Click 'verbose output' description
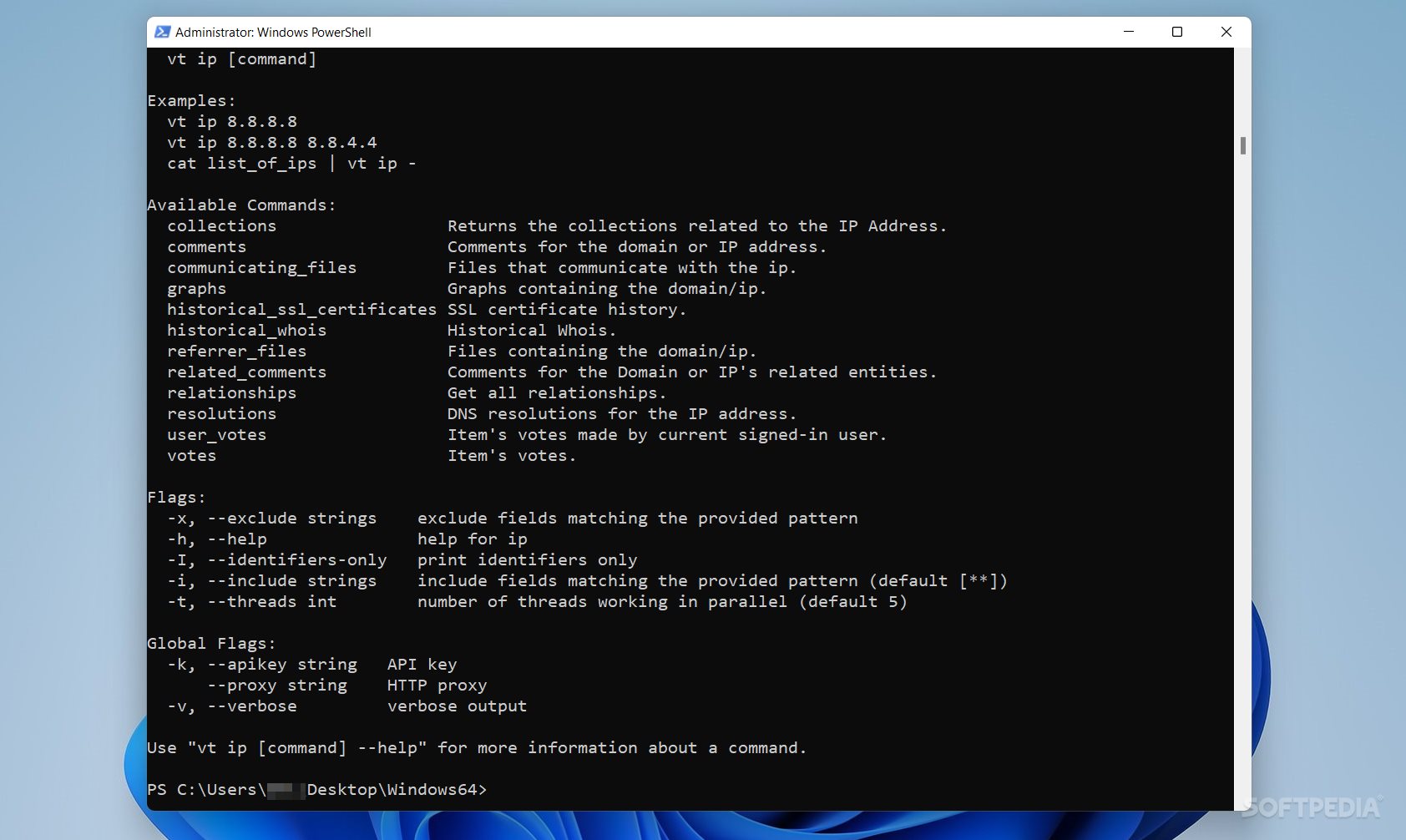Image resolution: width=1406 pixels, height=840 pixels. [x=457, y=706]
